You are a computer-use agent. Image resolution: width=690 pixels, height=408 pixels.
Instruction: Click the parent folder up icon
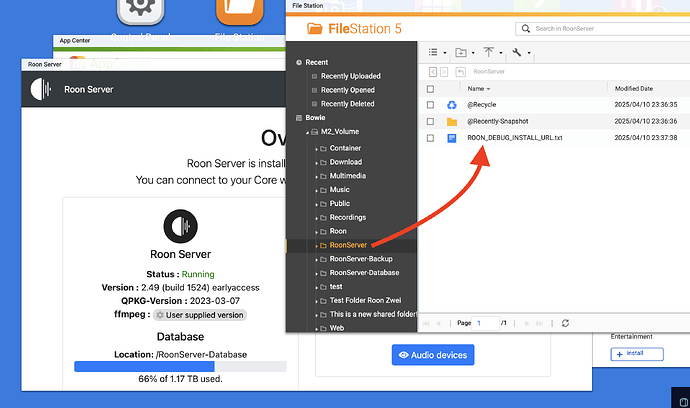click(x=461, y=72)
